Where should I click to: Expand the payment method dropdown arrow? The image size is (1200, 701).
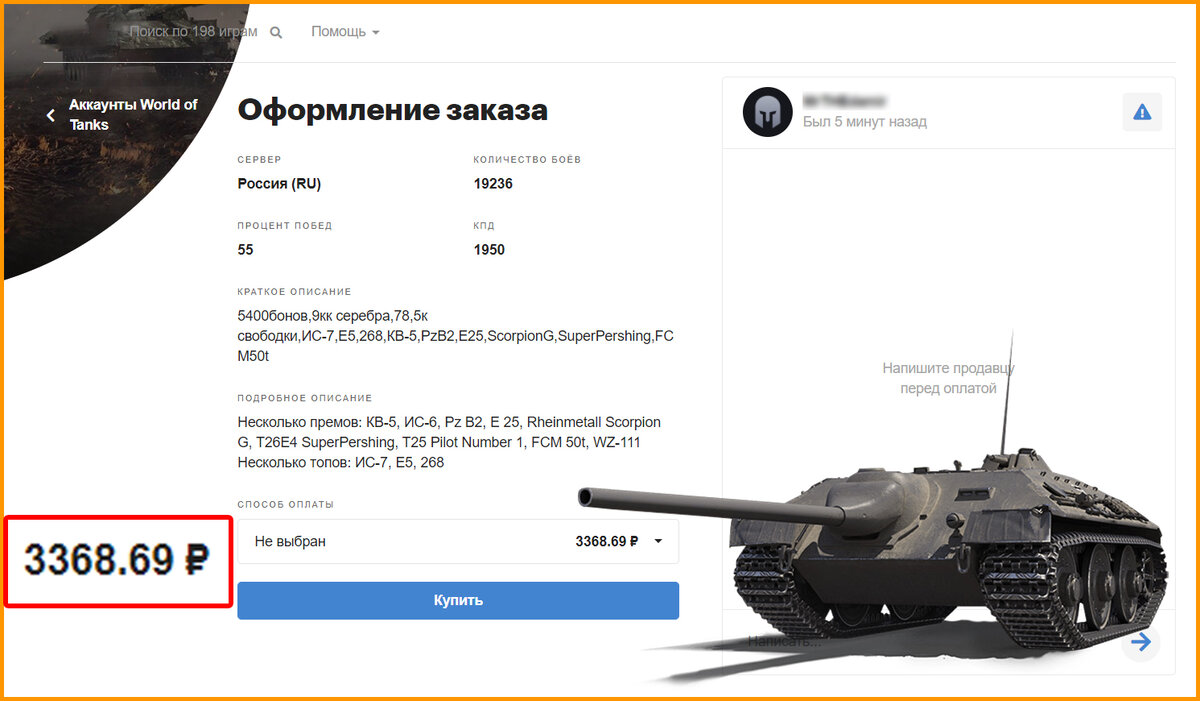tap(658, 541)
